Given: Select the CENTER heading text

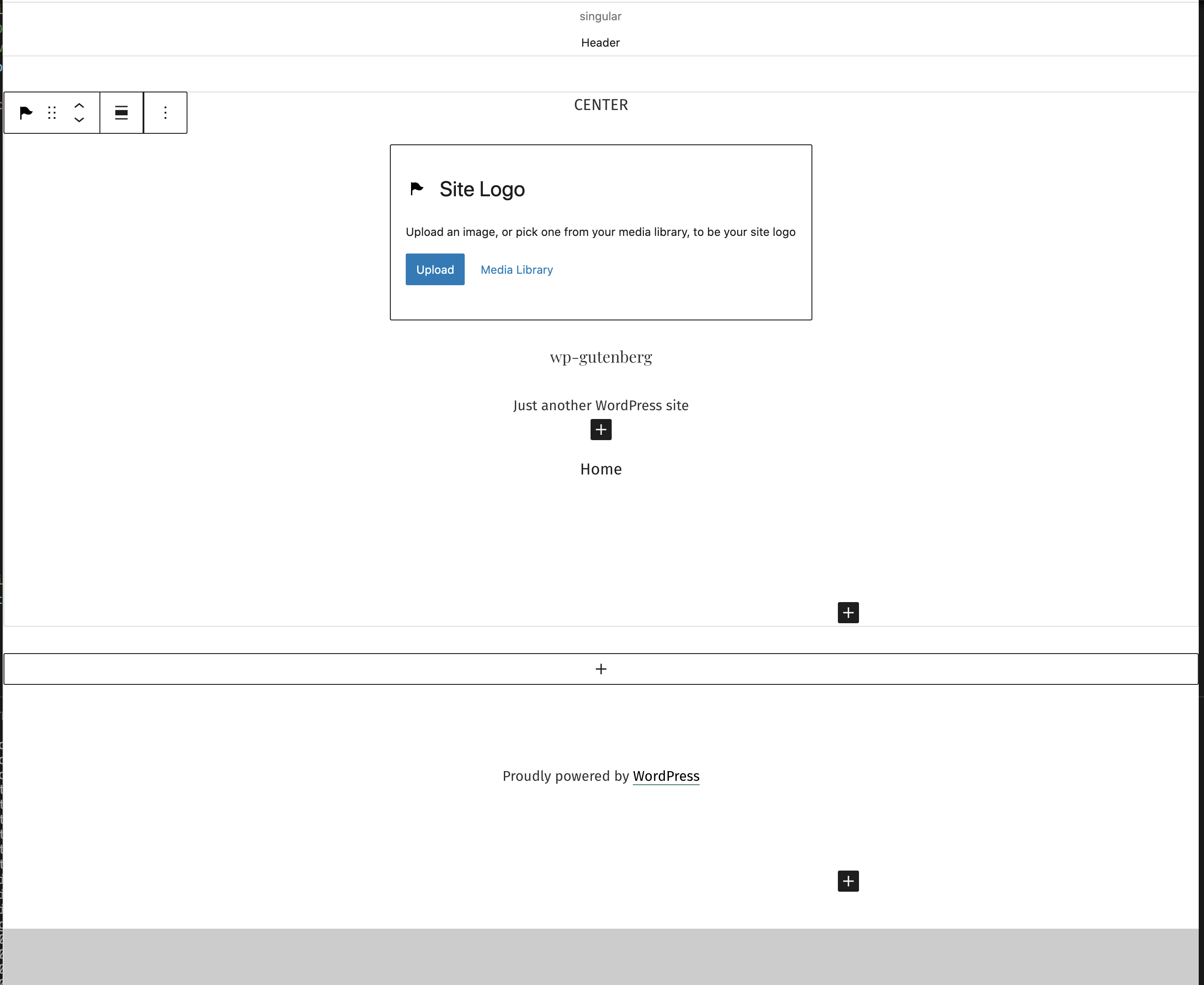Looking at the screenshot, I should (x=601, y=105).
